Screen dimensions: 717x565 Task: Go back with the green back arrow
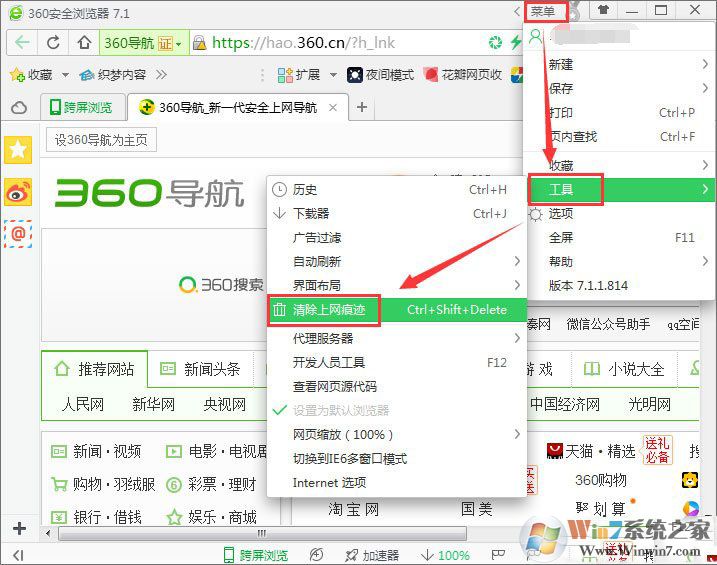pyautogui.click(x=22, y=43)
